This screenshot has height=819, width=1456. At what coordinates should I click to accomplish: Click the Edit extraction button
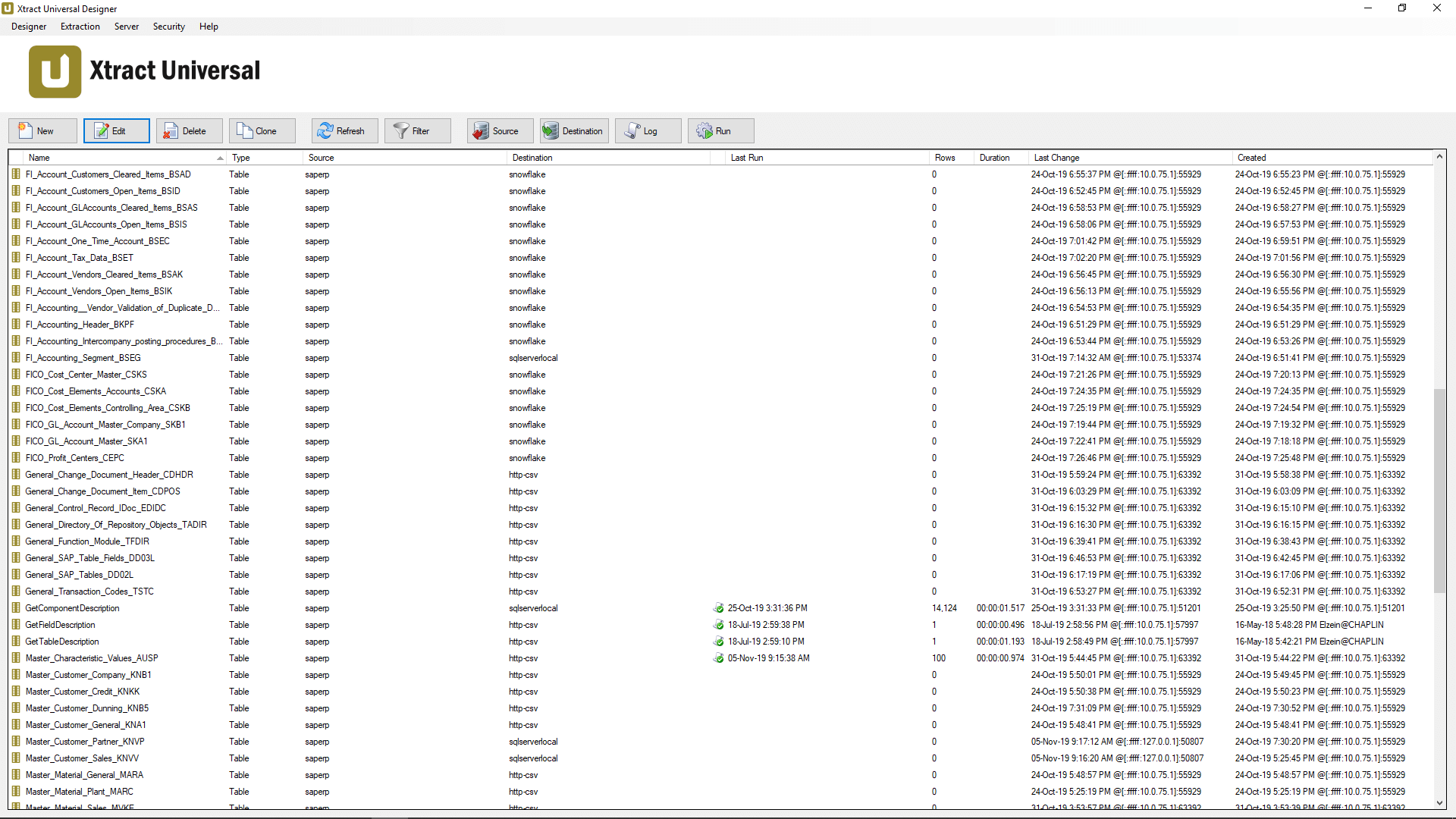pos(116,130)
